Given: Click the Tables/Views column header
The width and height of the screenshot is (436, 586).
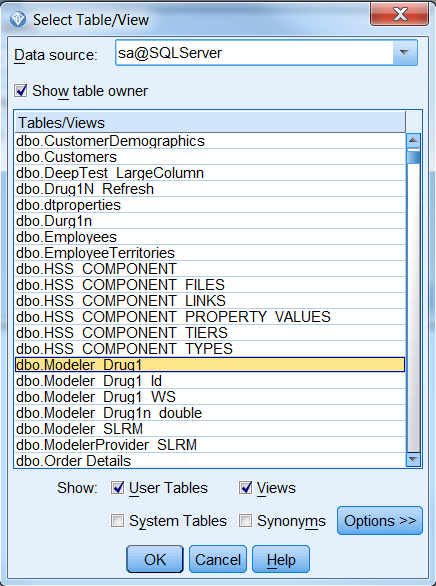Looking at the screenshot, I should point(210,123).
